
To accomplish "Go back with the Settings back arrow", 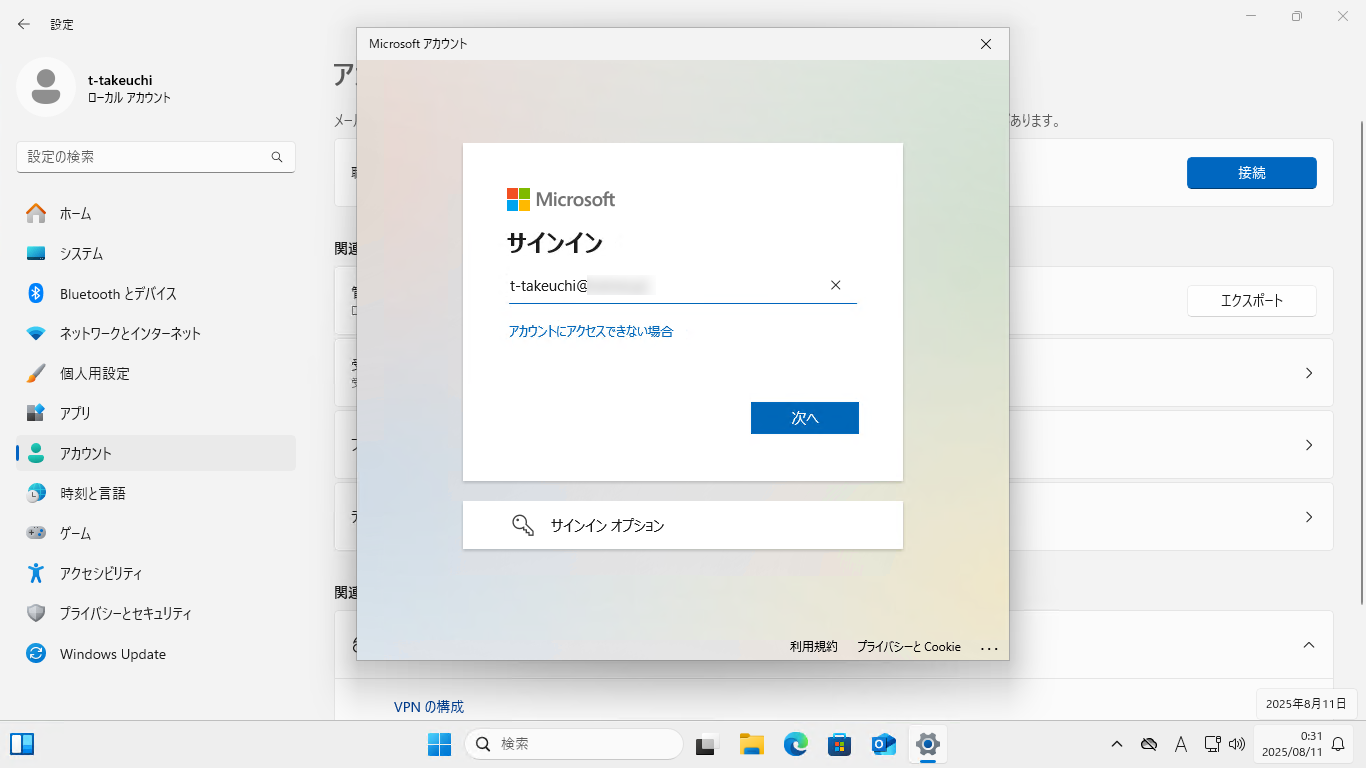I will [24, 24].
